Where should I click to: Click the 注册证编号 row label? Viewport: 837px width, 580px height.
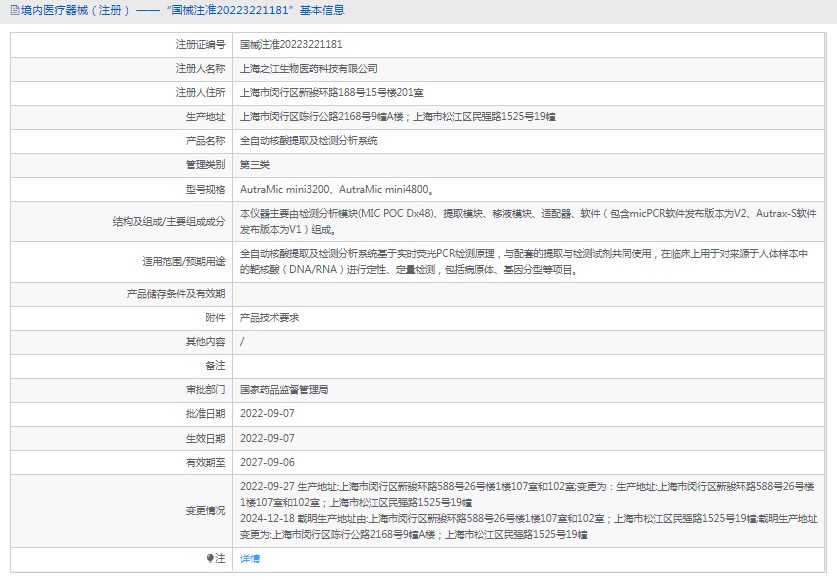201,45
